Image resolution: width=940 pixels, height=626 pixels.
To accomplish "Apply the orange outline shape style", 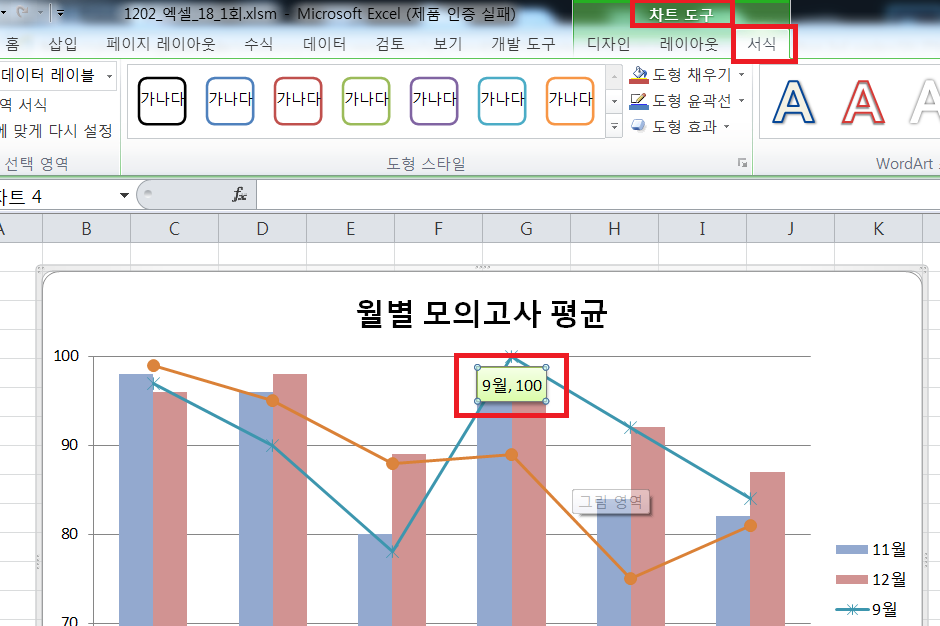I will pyautogui.click(x=570, y=100).
